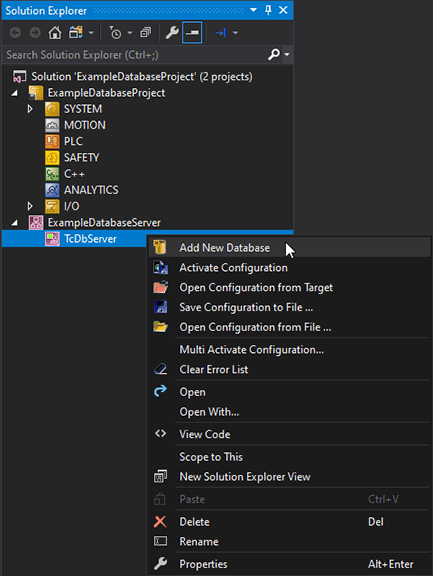Click the ExampleDatabaseProject project icon
Viewport: 433px width, 576px height.
coord(36,93)
